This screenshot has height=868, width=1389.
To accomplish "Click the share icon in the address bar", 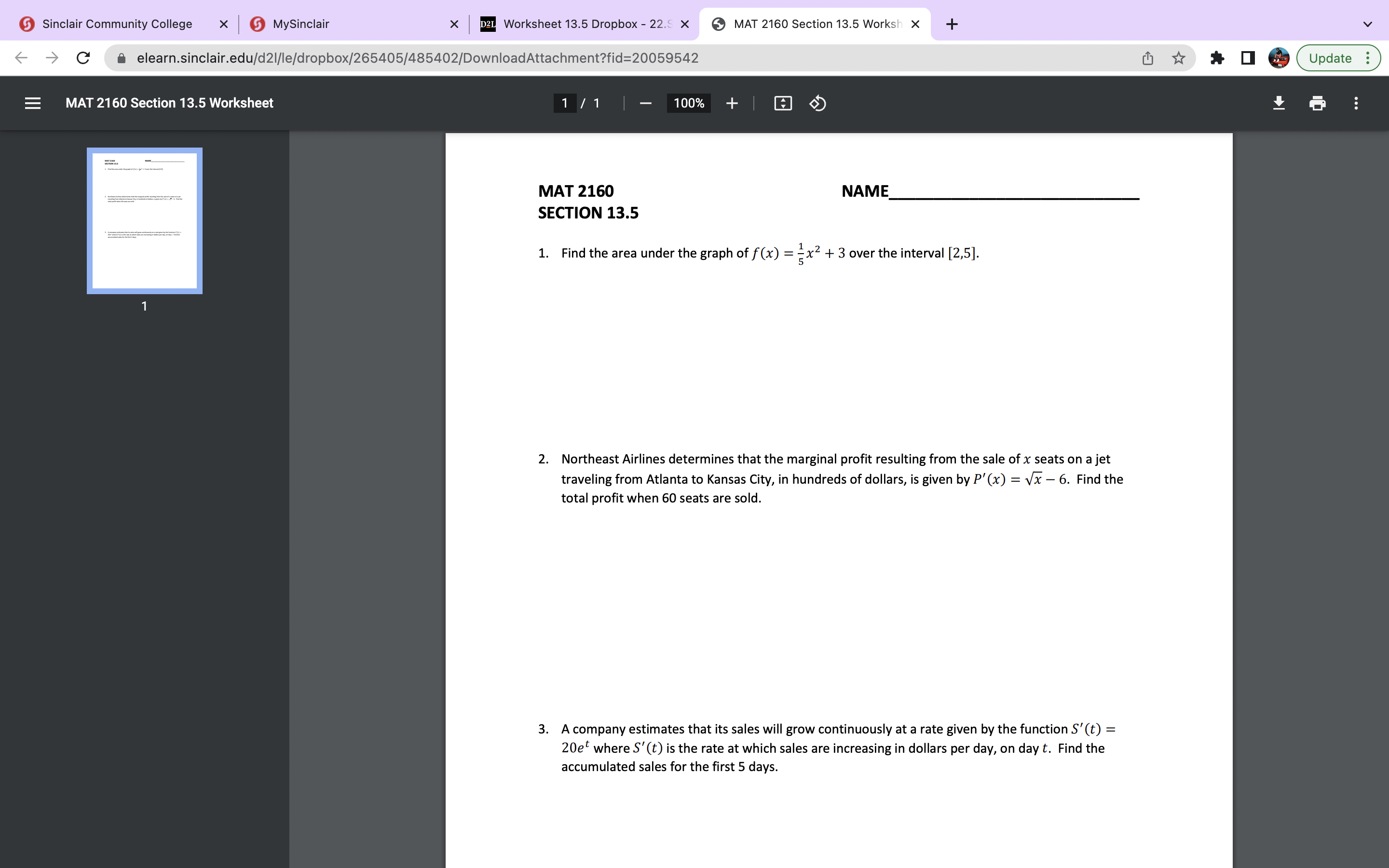I will pos(1147,57).
